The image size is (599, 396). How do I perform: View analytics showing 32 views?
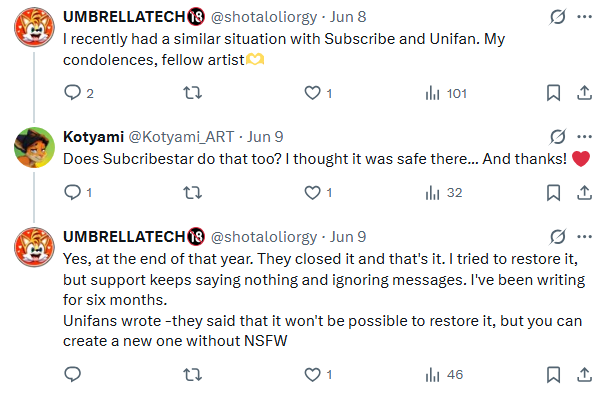tap(444, 193)
